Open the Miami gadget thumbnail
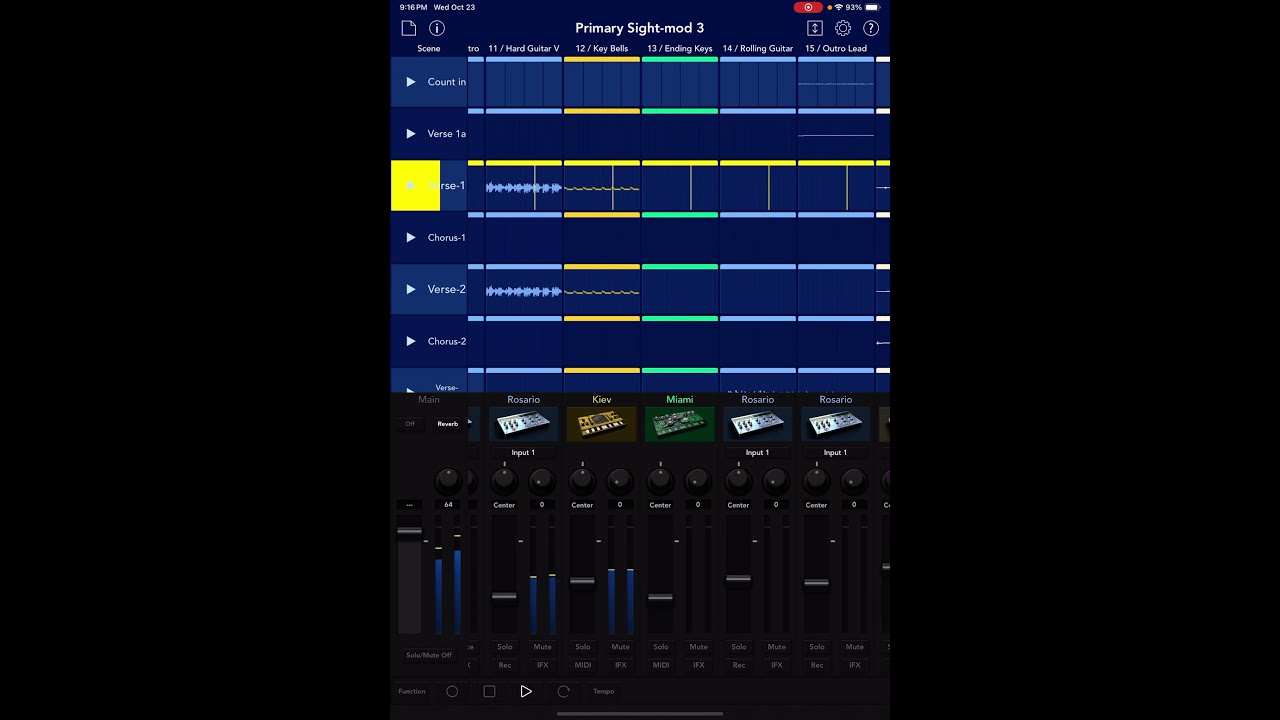Viewport: 1280px width, 720px height. (680, 424)
